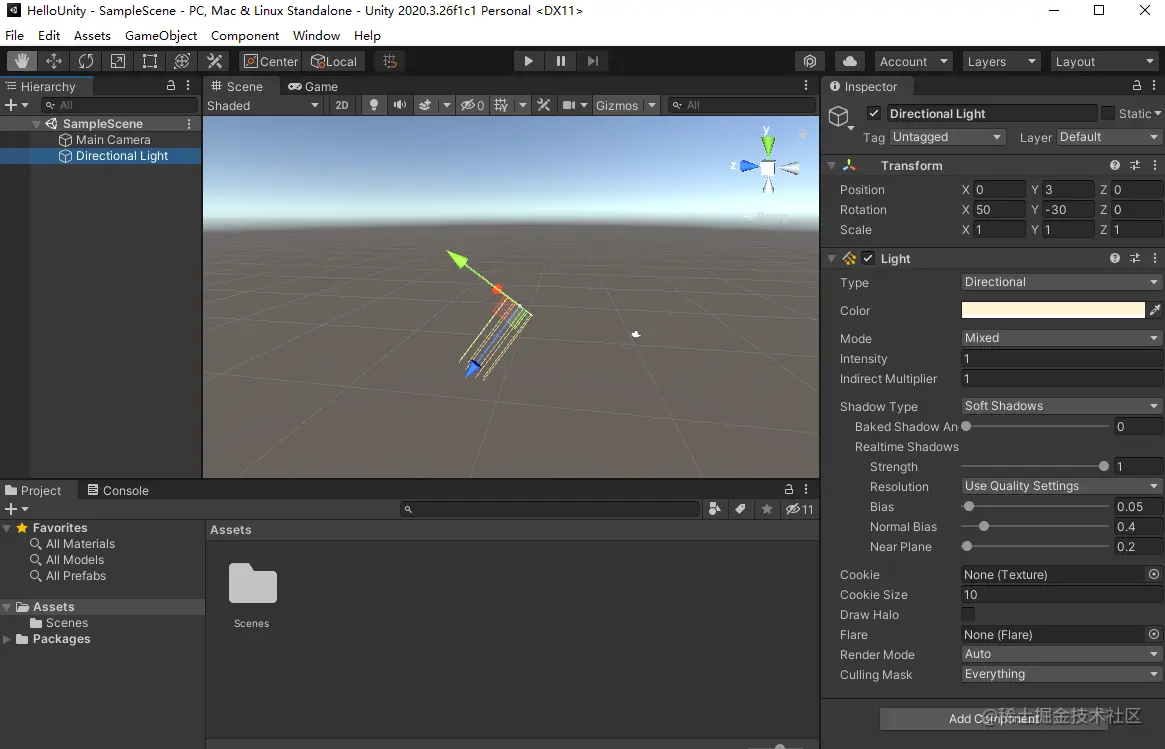
Task: Toggle Local handle rotation button
Action: (x=334, y=61)
